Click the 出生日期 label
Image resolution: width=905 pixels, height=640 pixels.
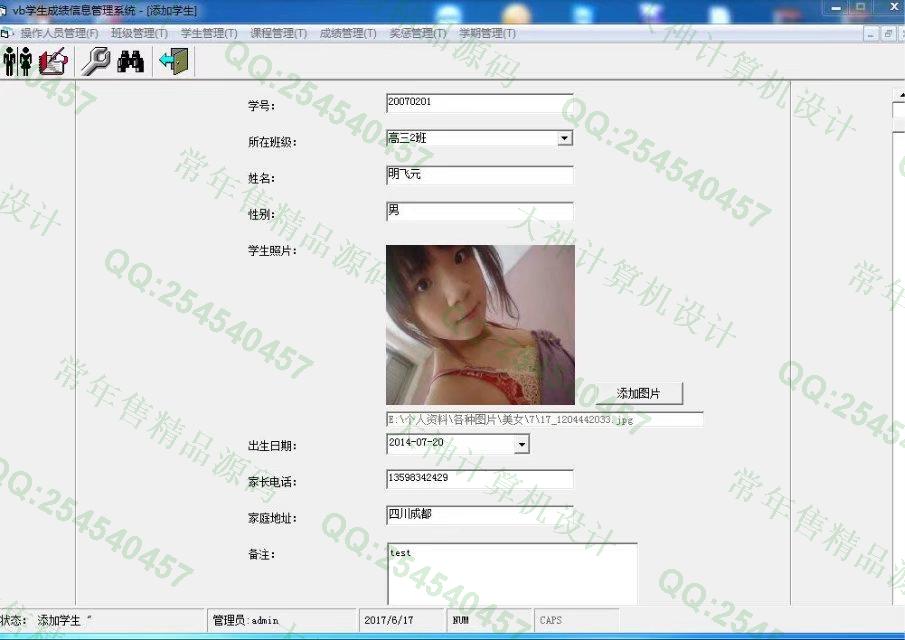(272, 446)
